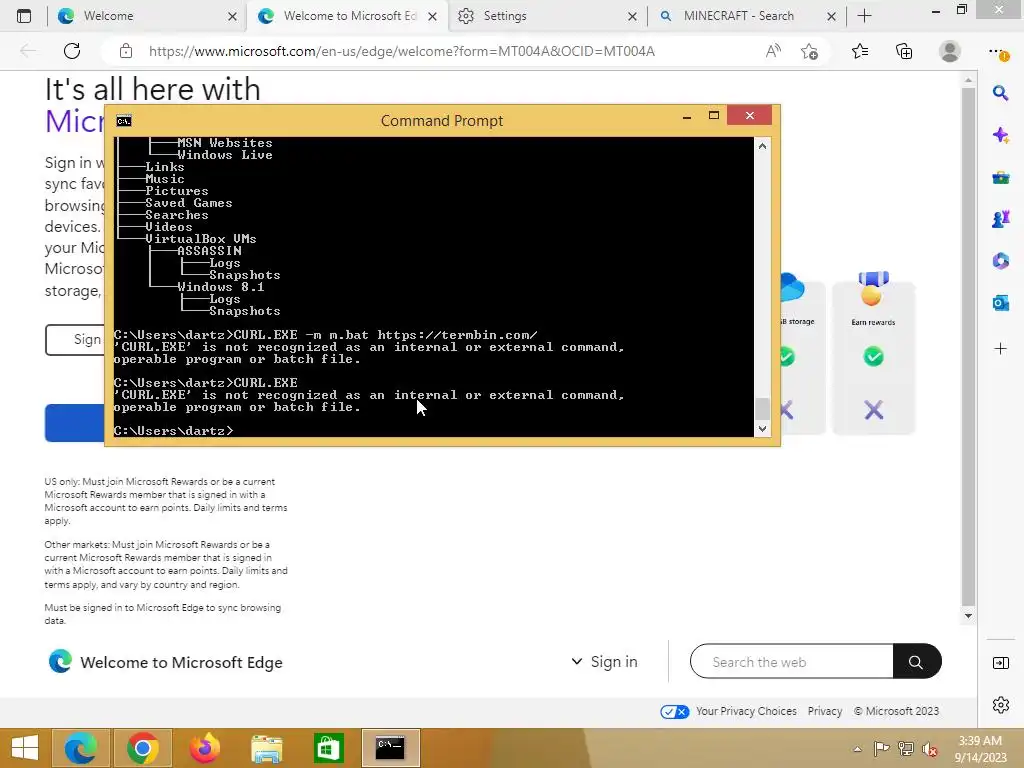Open Windows Store from taskbar
The width and height of the screenshot is (1024, 768).
pos(328,748)
